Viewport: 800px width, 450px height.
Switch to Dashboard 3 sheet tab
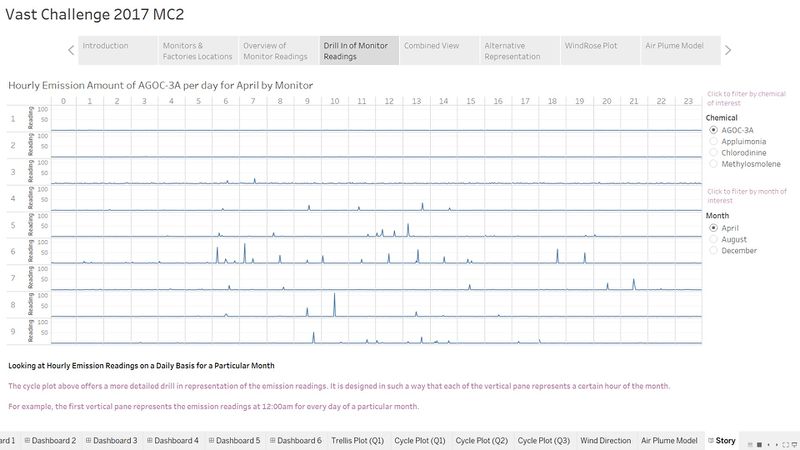(112, 440)
